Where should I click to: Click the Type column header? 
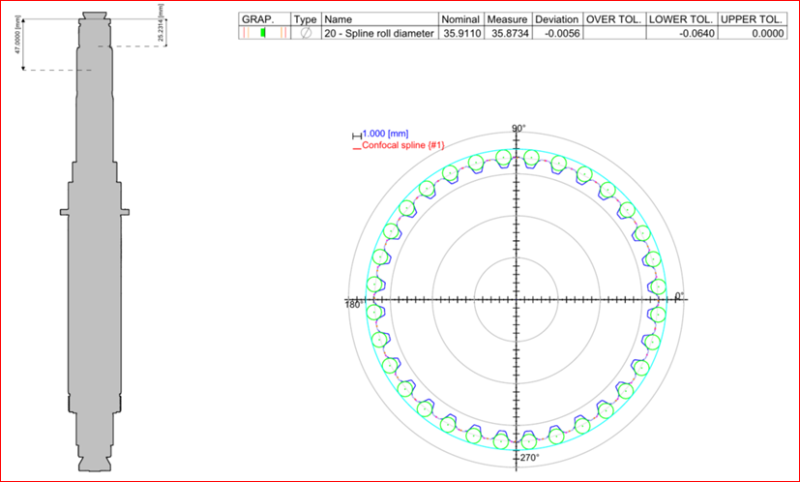pyautogui.click(x=306, y=19)
